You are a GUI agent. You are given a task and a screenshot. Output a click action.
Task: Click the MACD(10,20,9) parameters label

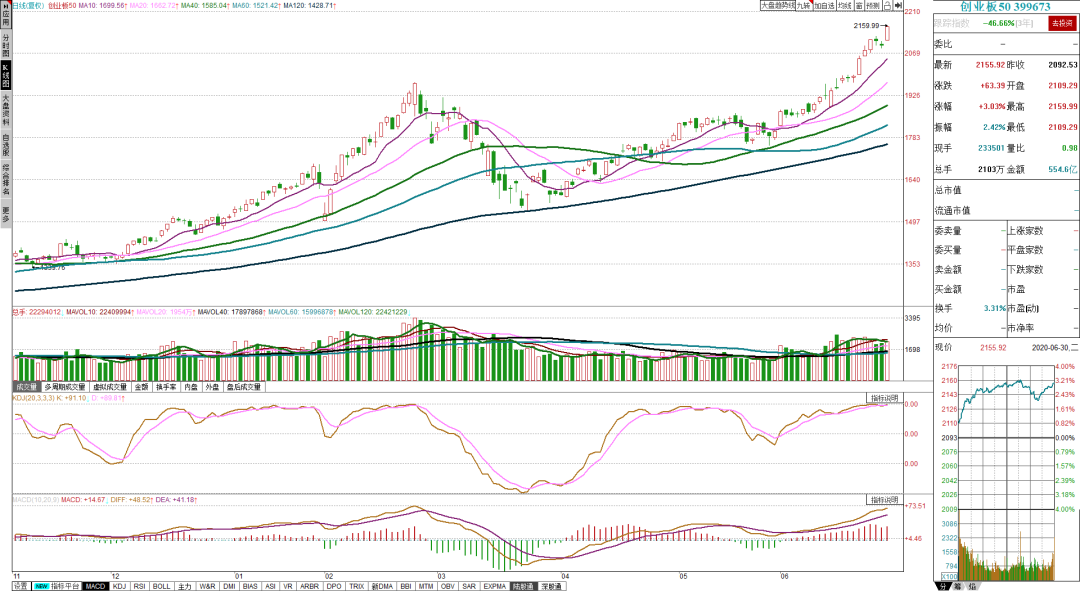coord(36,499)
